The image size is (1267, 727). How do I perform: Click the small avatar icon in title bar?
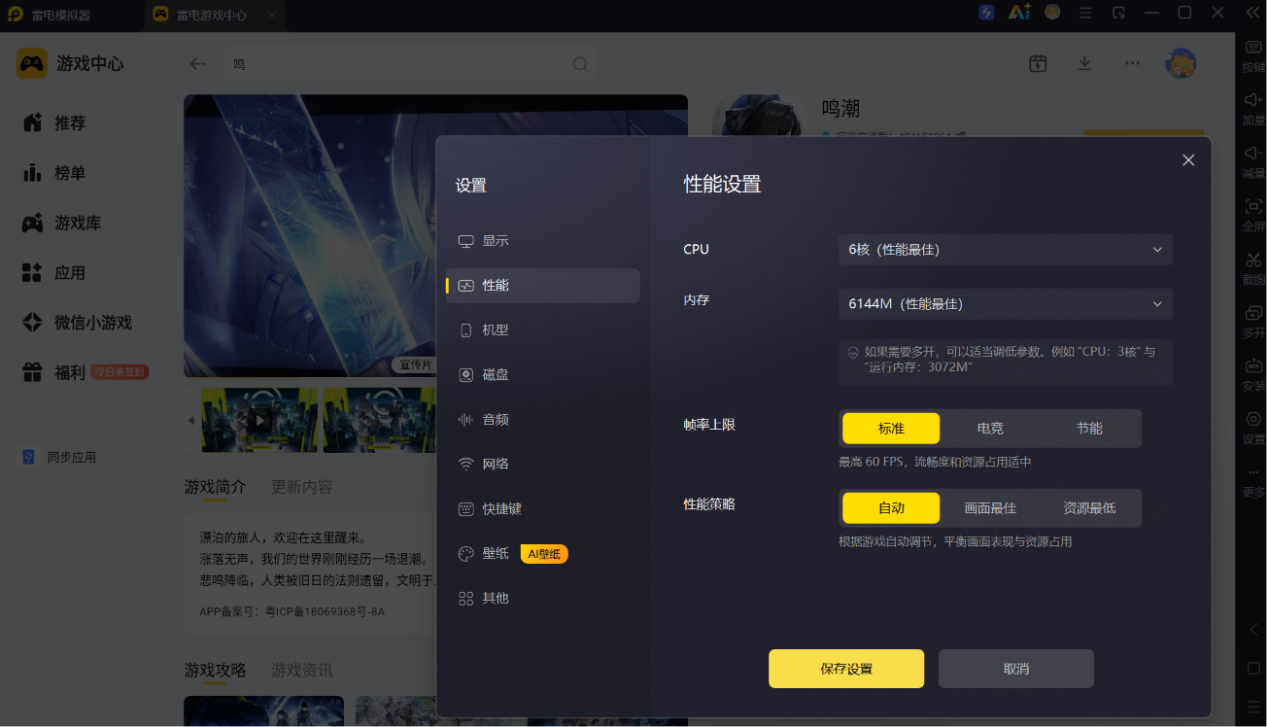click(x=1052, y=12)
